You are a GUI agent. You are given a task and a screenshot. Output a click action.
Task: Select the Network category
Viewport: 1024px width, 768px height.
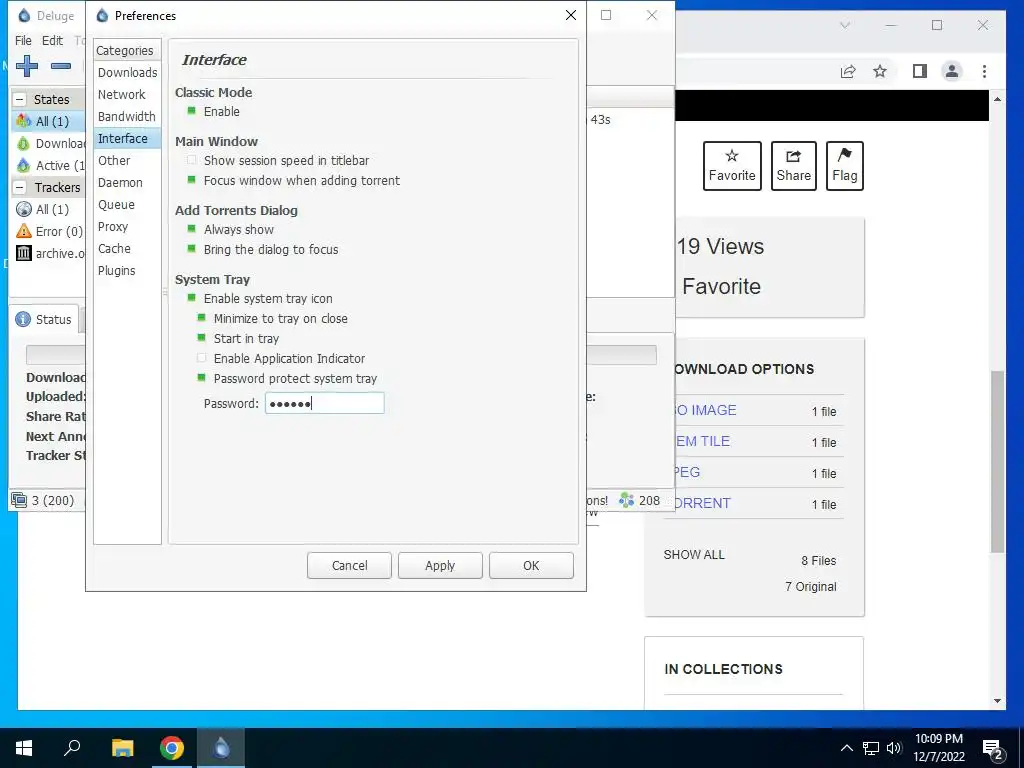(127, 95)
